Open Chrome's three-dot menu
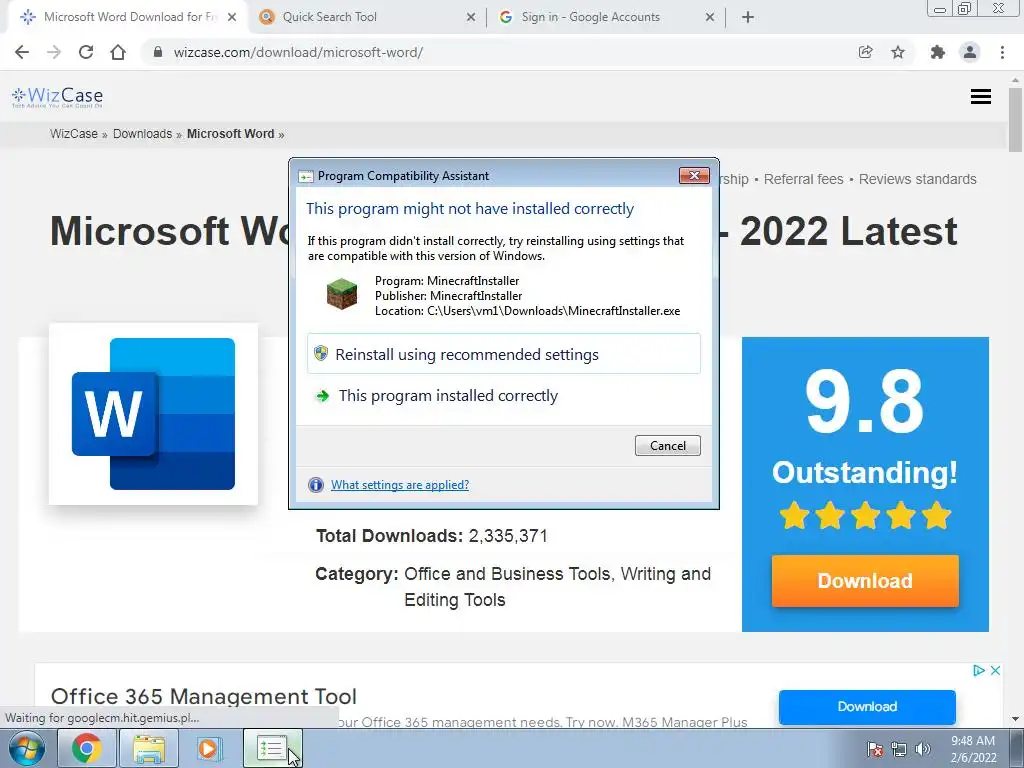The width and height of the screenshot is (1024, 768). point(1002,52)
